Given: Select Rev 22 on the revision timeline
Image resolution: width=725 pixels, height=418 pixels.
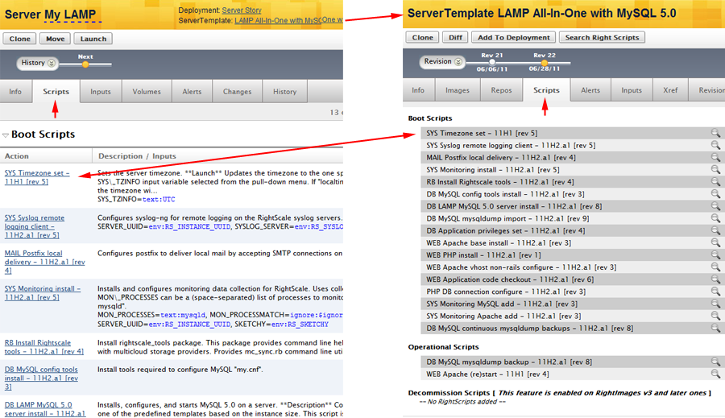Looking at the screenshot, I should point(544,62).
